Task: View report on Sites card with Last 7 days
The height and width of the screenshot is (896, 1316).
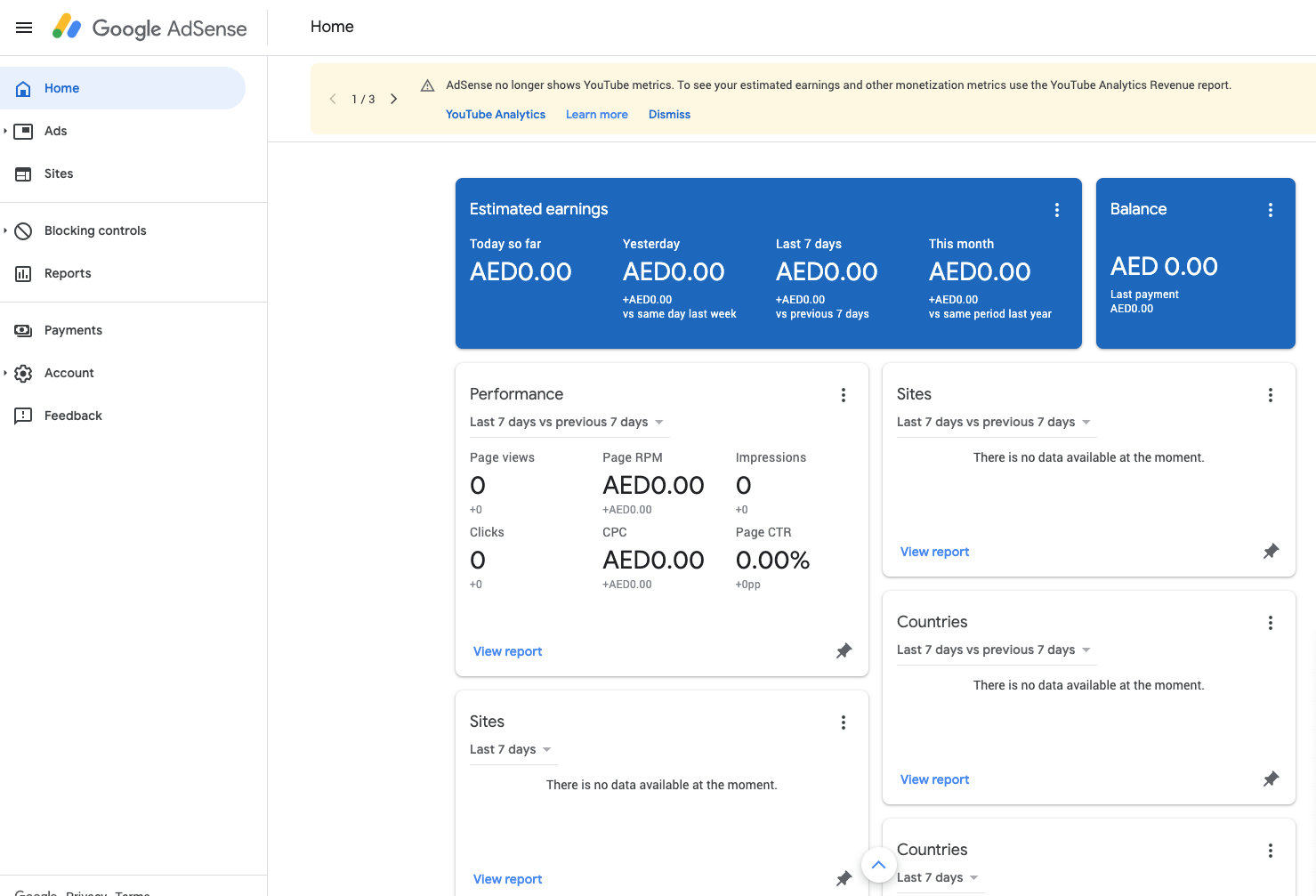Action: [x=507, y=879]
